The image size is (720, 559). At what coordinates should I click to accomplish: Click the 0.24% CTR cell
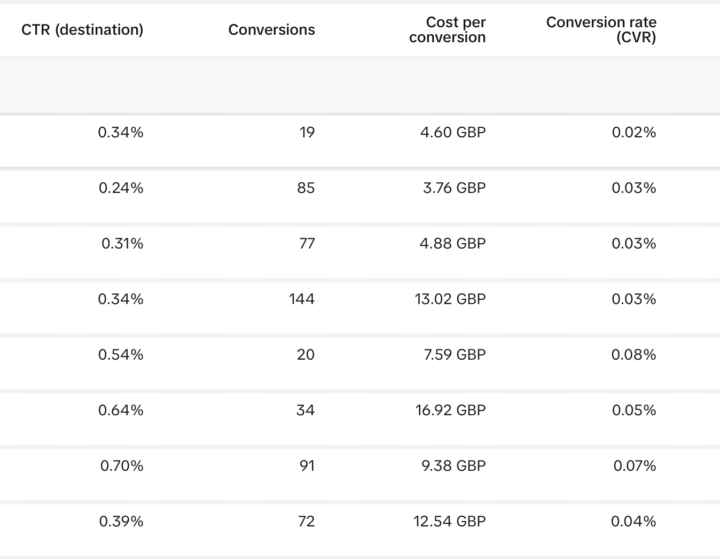120,188
